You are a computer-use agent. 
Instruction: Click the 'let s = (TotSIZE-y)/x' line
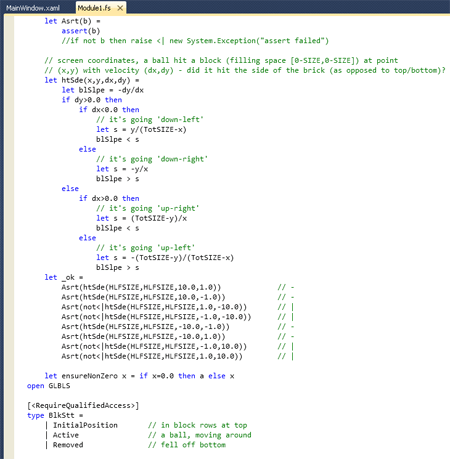pos(142,218)
